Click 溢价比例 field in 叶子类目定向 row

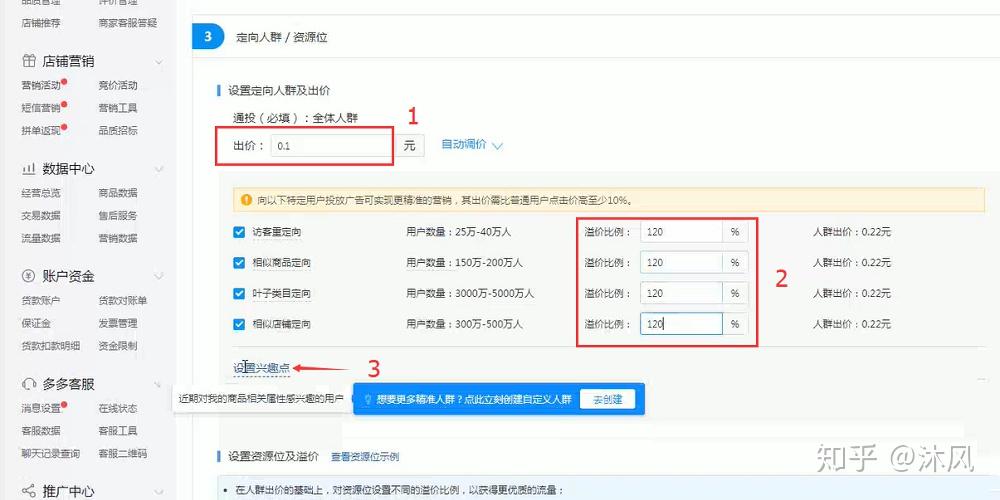pyautogui.click(x=681, y=293)
